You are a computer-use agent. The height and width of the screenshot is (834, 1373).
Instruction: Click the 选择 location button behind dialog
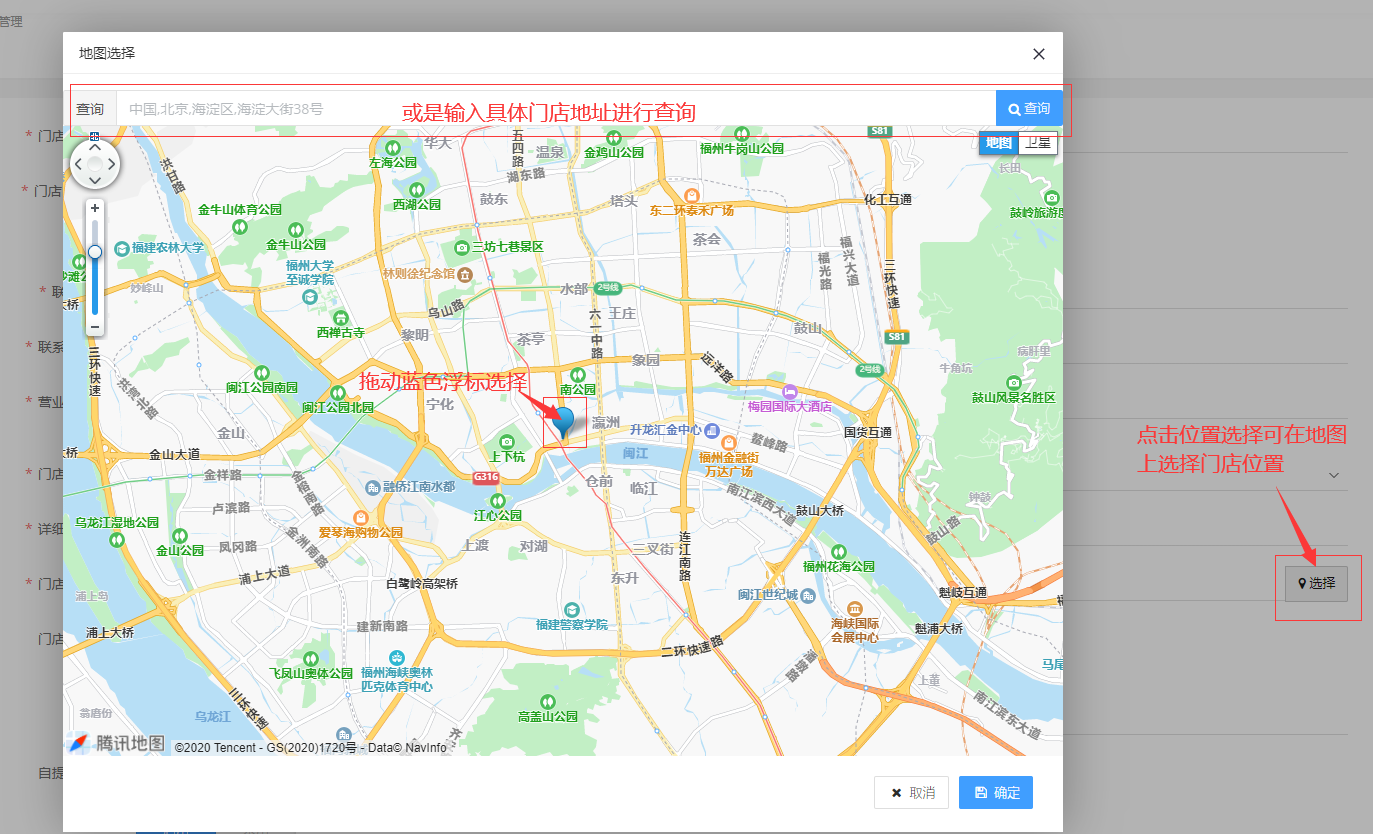[x=1317, y=583]
